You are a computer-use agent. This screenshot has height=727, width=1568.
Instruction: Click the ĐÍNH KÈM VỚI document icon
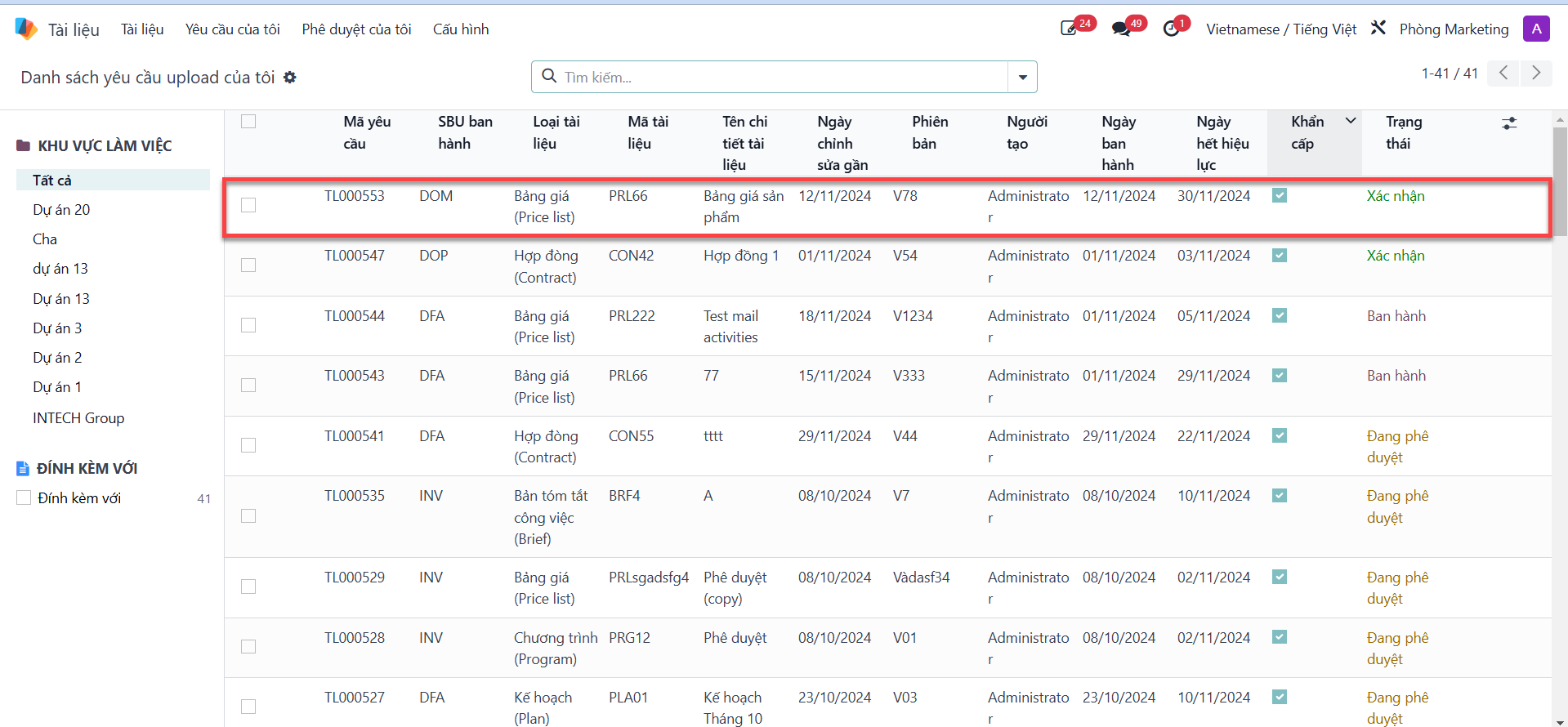[23, 469]
